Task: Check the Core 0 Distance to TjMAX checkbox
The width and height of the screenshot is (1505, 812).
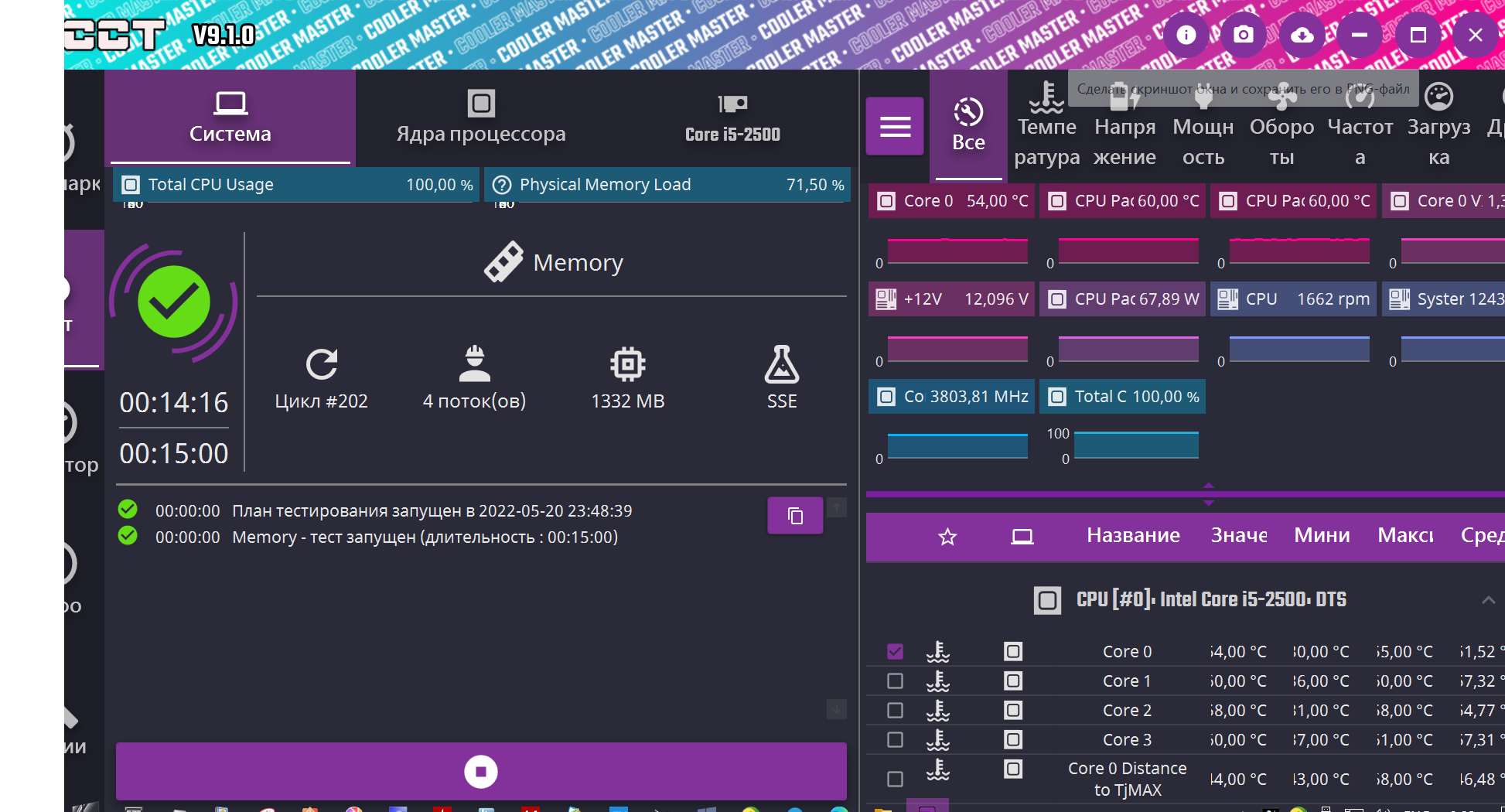Action: 895,779
